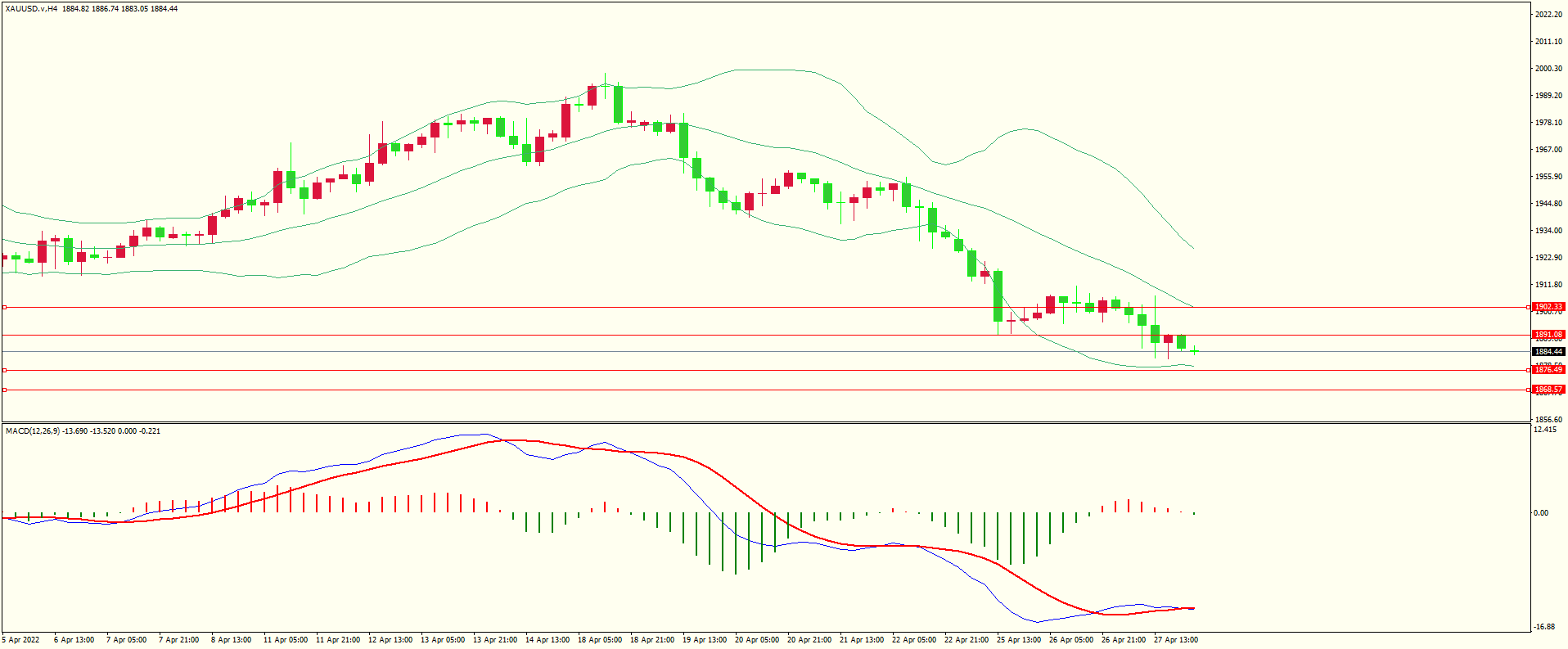The height and width of the screenshot is (649, 1568).
Task: Click the 2022.20 label on the price scale
Action: (1548, 15)
